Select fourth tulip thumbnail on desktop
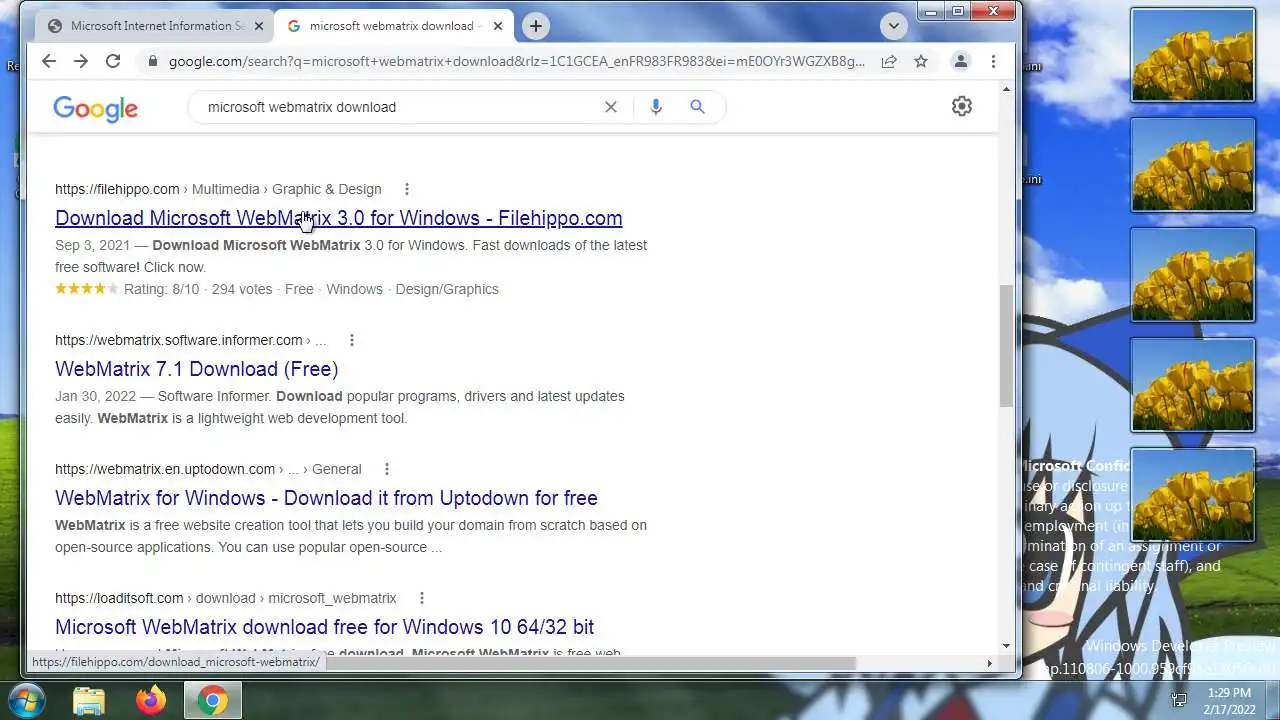This screenshot has width=1280, height=720. [x=1192, y=385]
